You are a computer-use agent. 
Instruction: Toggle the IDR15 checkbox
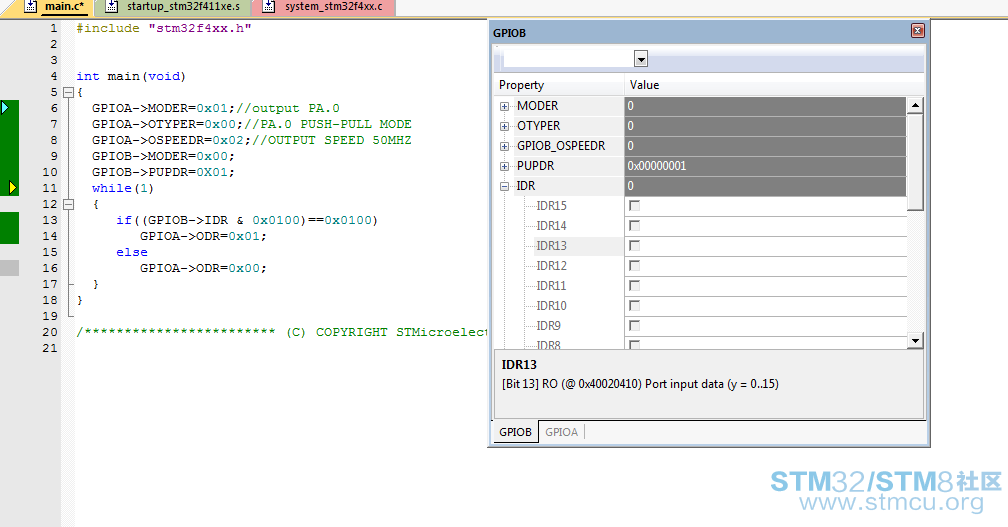tap(634, 206)
